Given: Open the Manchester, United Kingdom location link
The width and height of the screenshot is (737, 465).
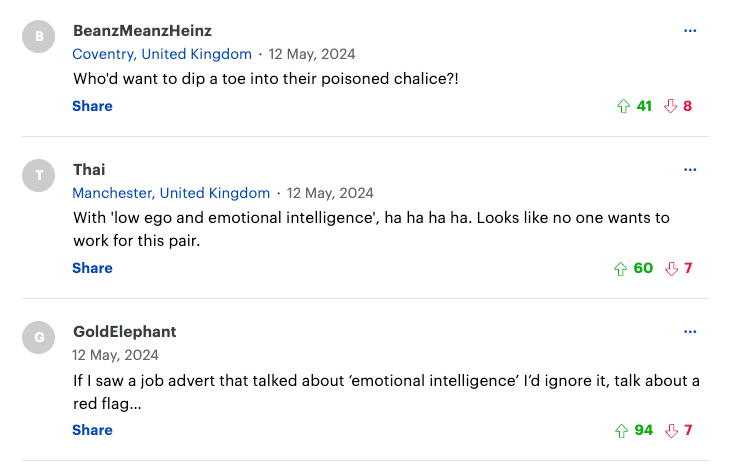Looking at the screenshot, I should (x=171, y=193).
